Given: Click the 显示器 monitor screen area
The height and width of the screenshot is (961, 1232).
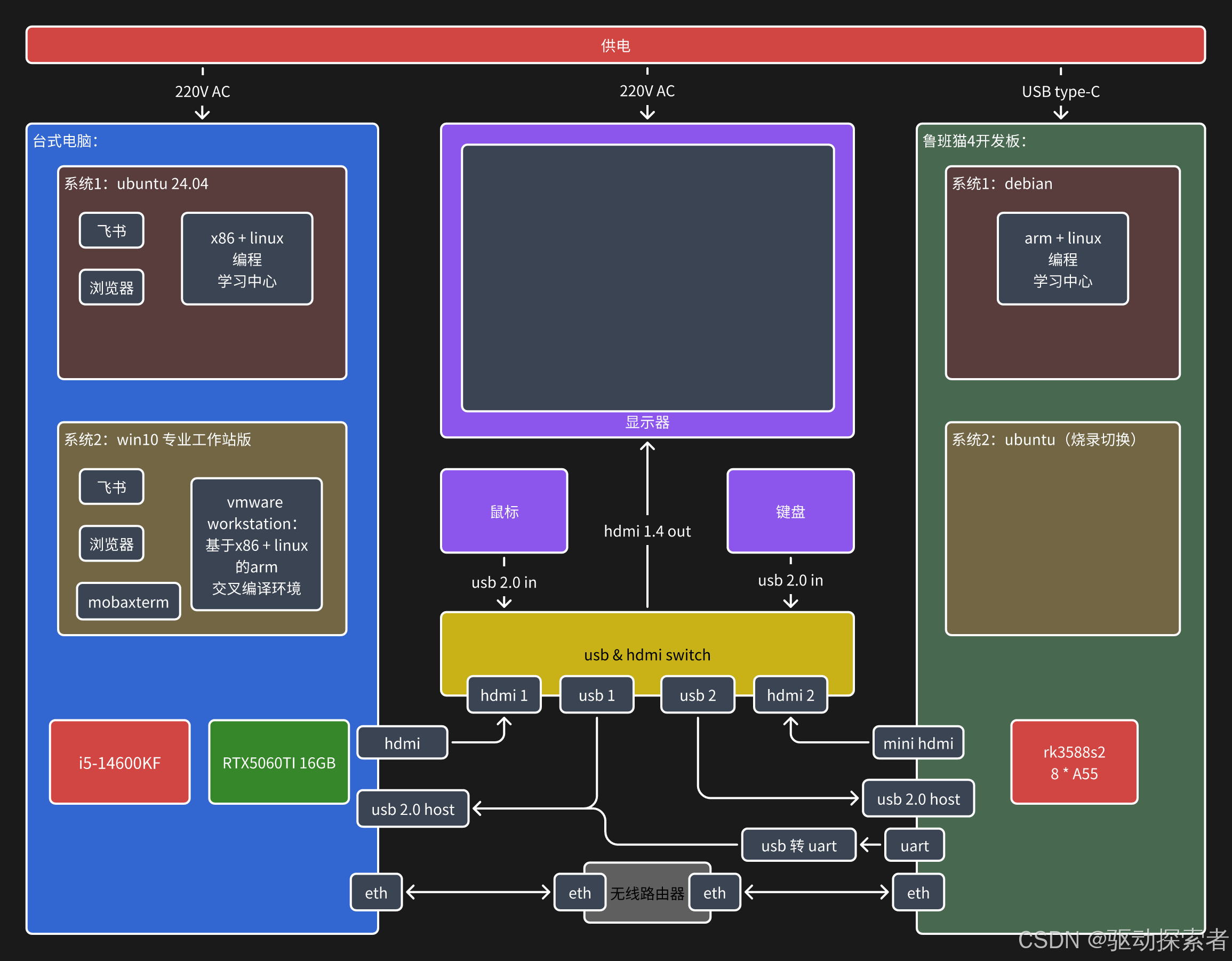Looking at the screenshot, I should 647,277.
